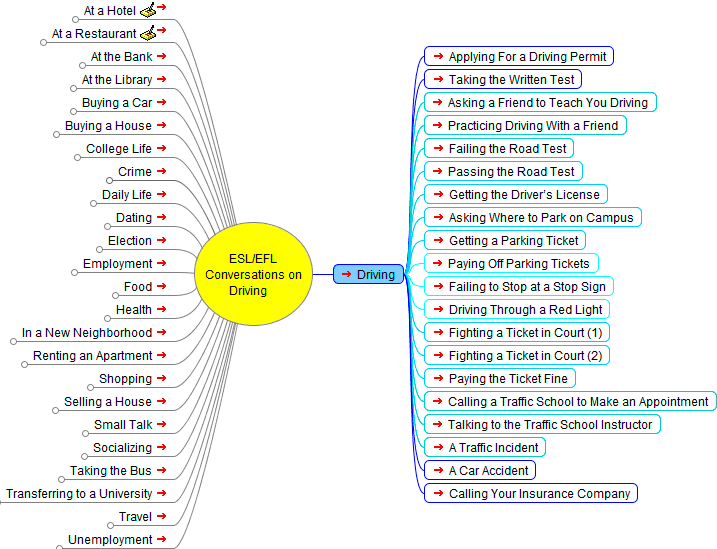Select the Health branch label
The image size is (717, 549).
[133, 310]
